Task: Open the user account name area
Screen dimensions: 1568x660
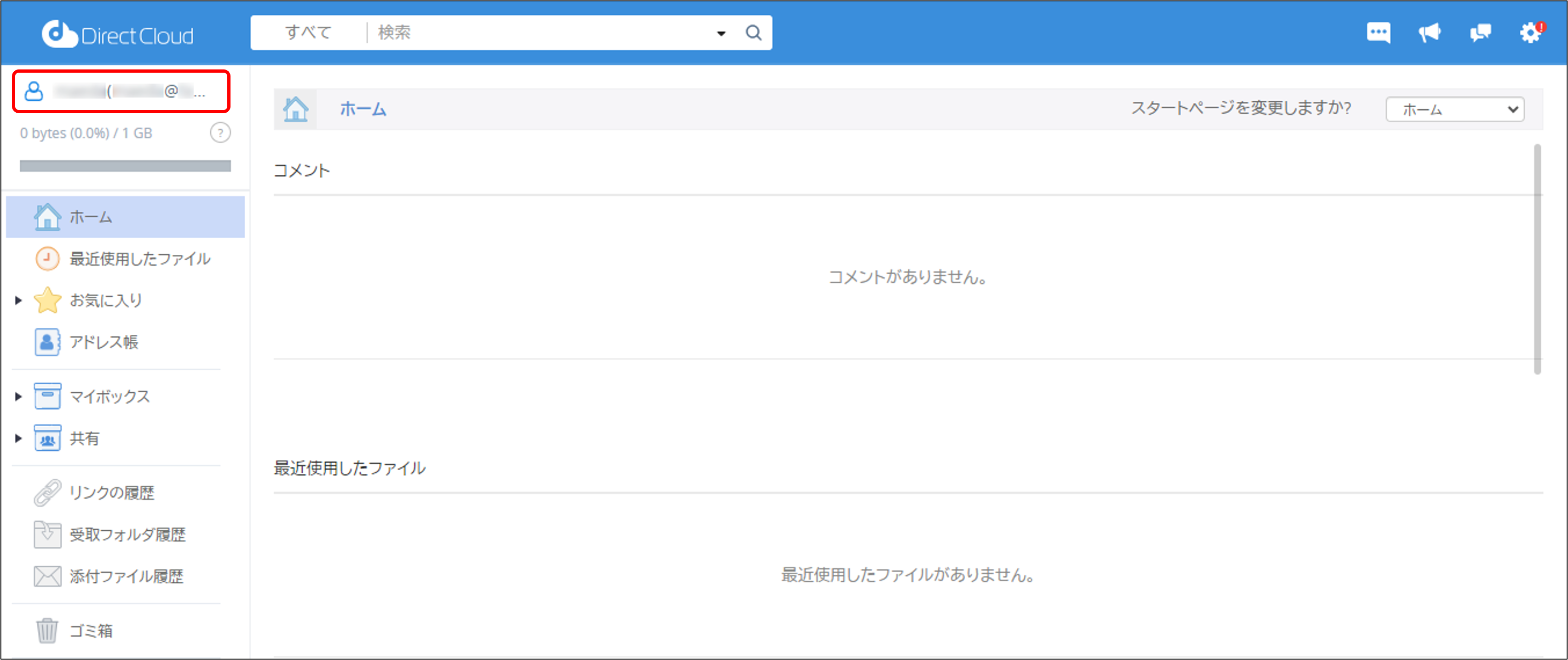Action: point(122,92)
